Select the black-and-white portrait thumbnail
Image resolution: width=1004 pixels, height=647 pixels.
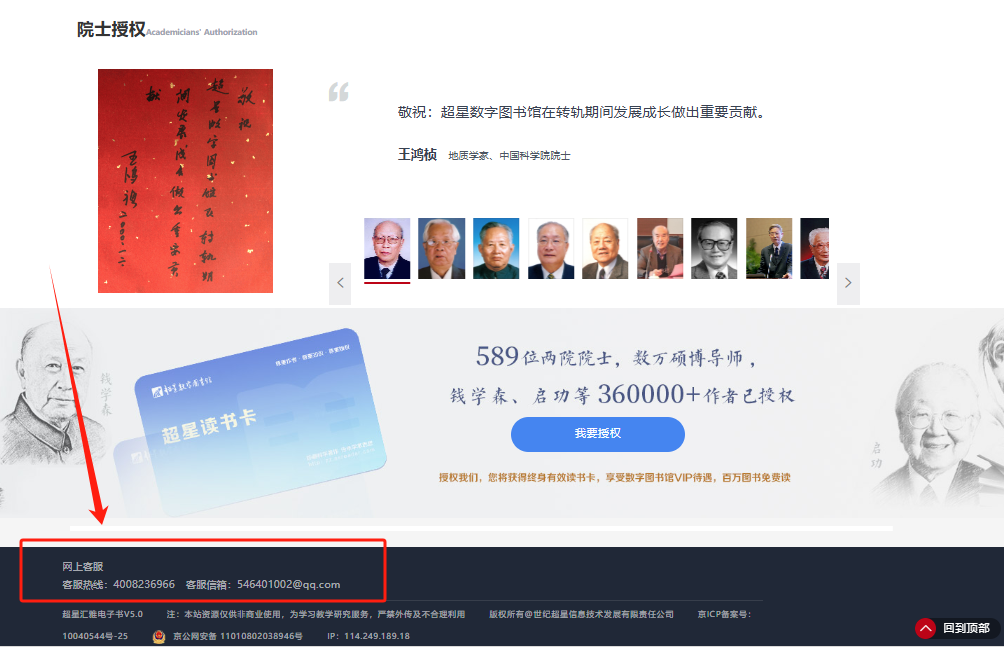[x=714, y=248]
